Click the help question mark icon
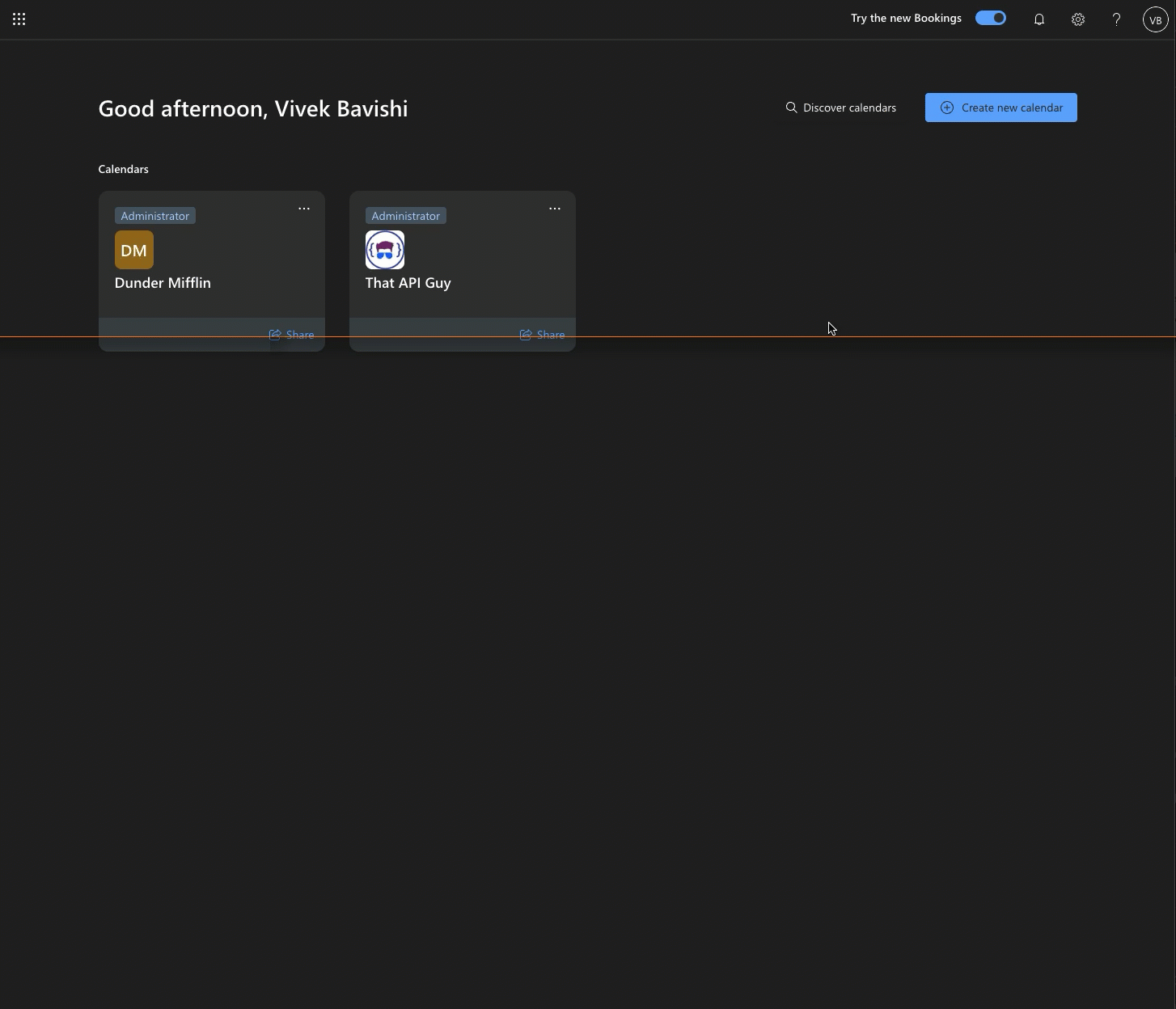1176x1009 pixels. 1116,19
